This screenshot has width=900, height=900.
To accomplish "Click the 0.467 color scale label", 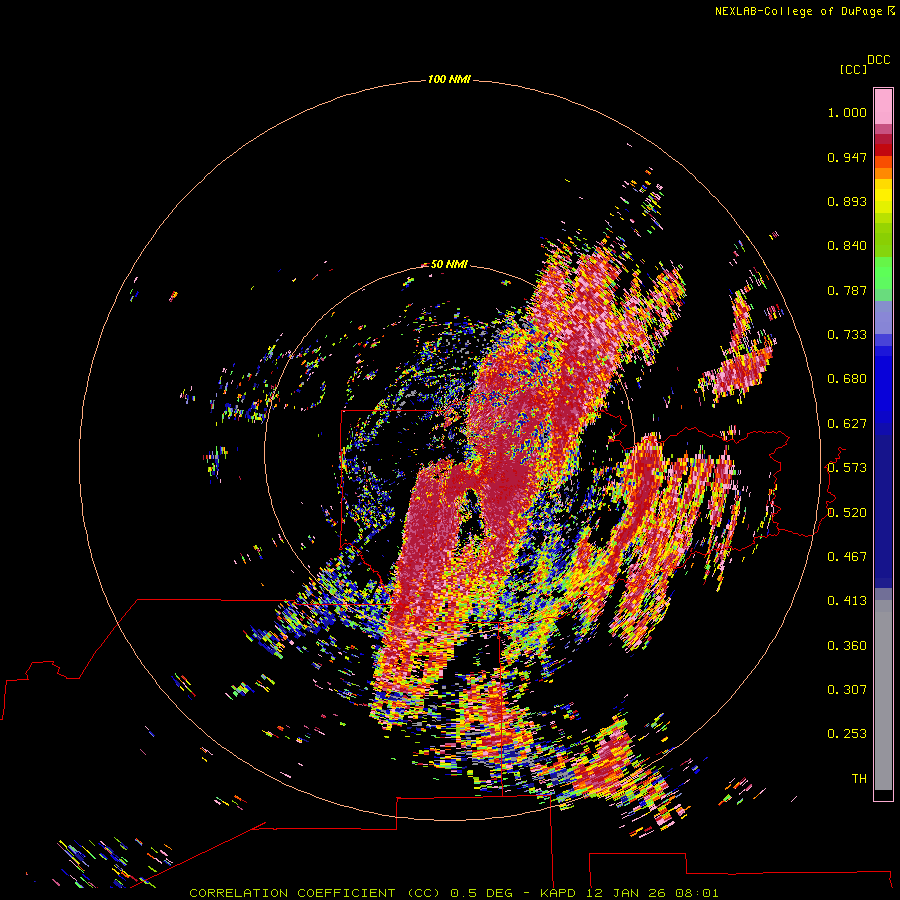I will 847,557.
